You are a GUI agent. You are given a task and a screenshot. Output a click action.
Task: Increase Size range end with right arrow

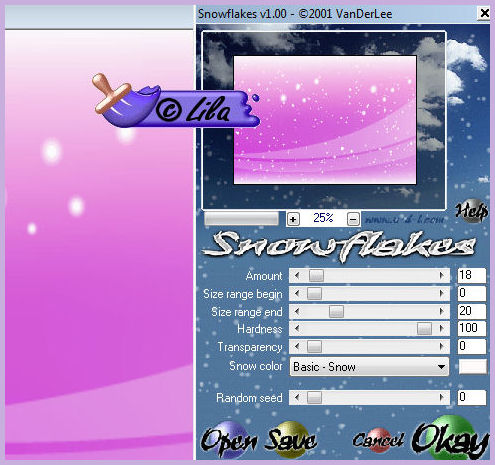point(442,312)
